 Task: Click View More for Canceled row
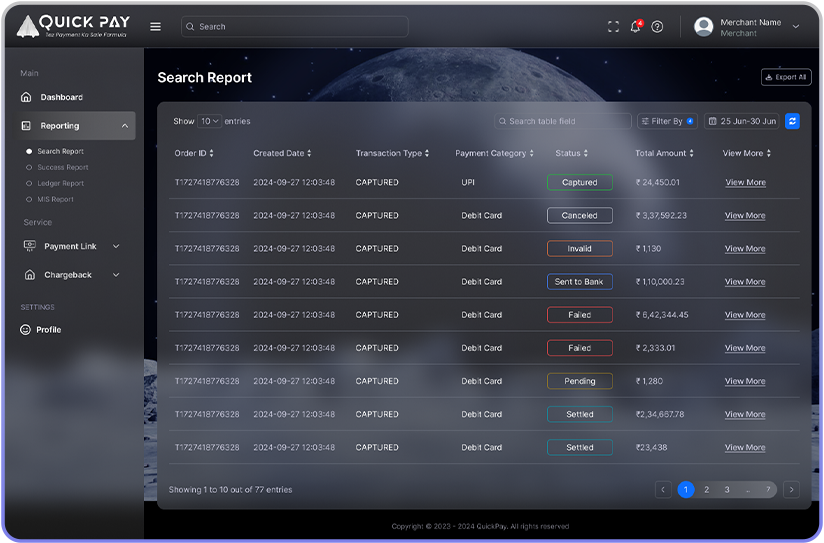click(745, 216)
